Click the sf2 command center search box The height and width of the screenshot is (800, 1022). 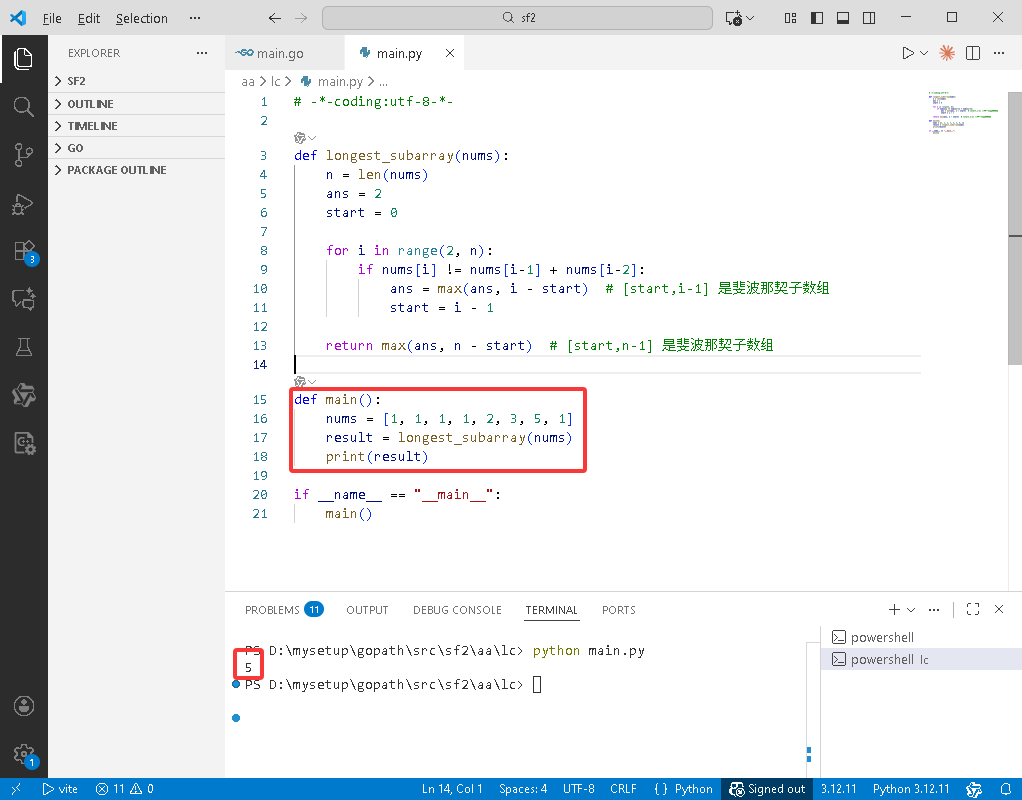[x=518, y=18]
